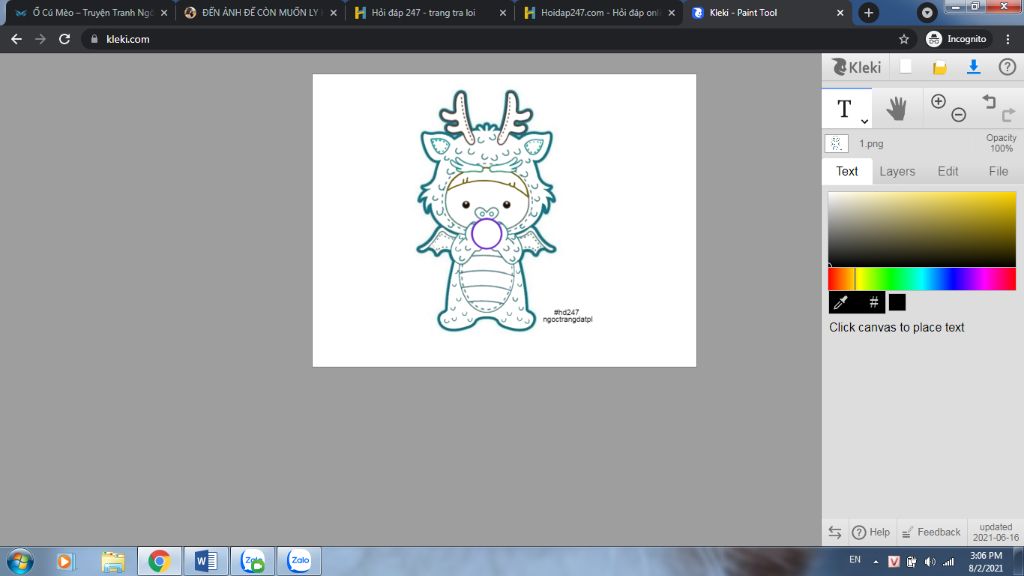Bookmark this page with star icon

coord(904,39)
